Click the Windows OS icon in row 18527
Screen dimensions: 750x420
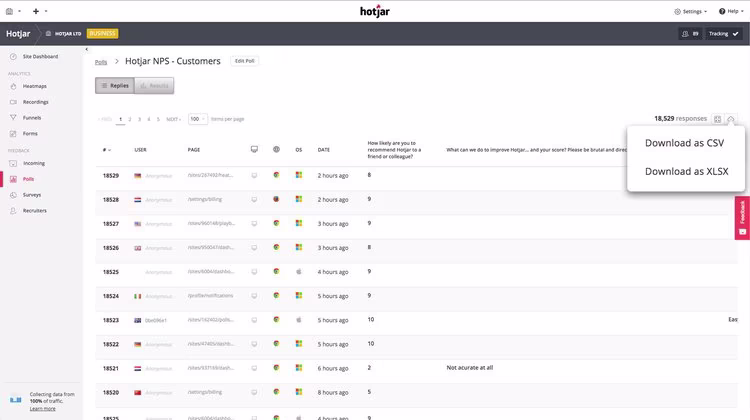(x=299, y=223)
